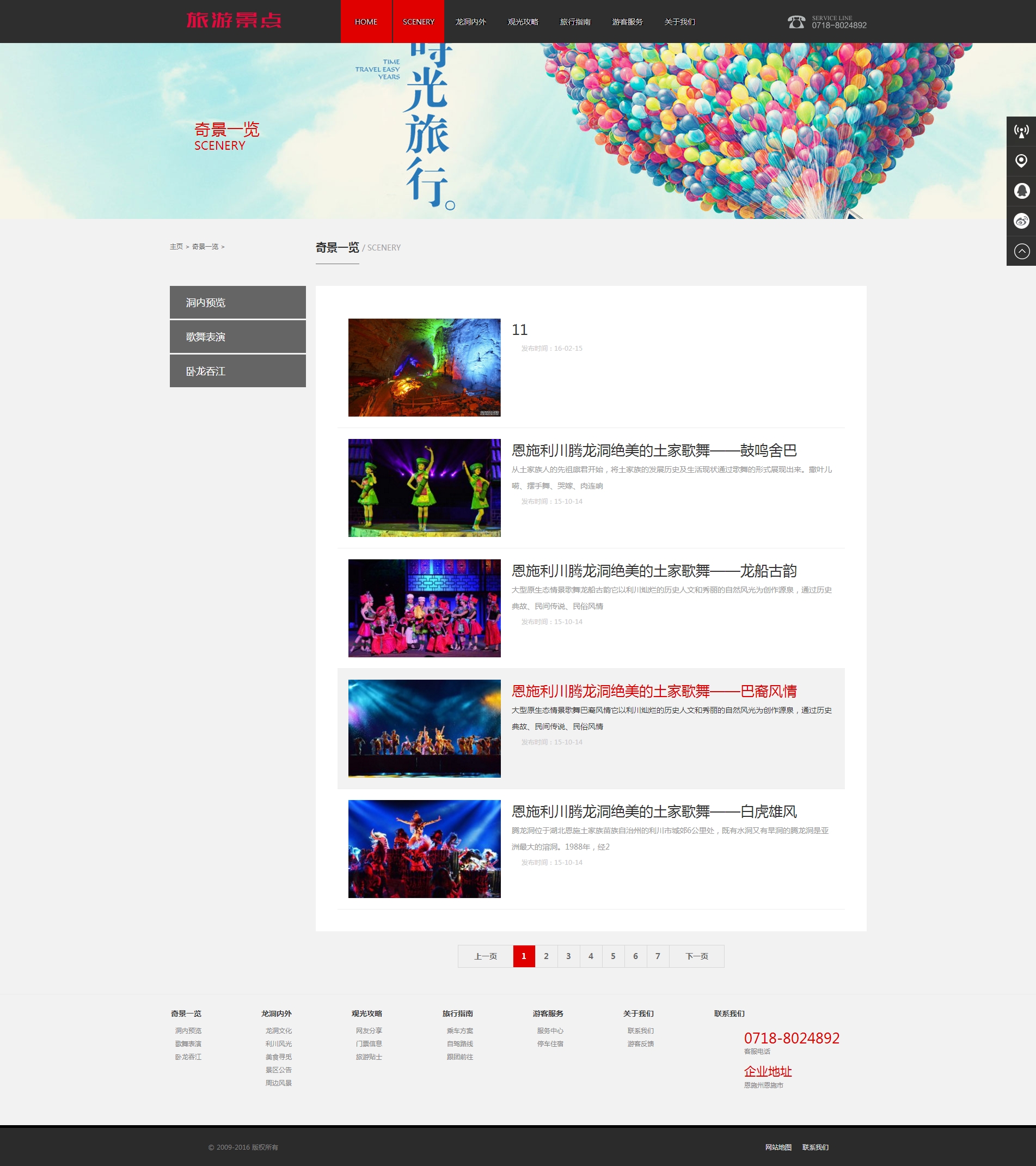Open the Weibo icon in floating sidebar
This screenshot has width=1036, height=1166.
[1021, 221]
